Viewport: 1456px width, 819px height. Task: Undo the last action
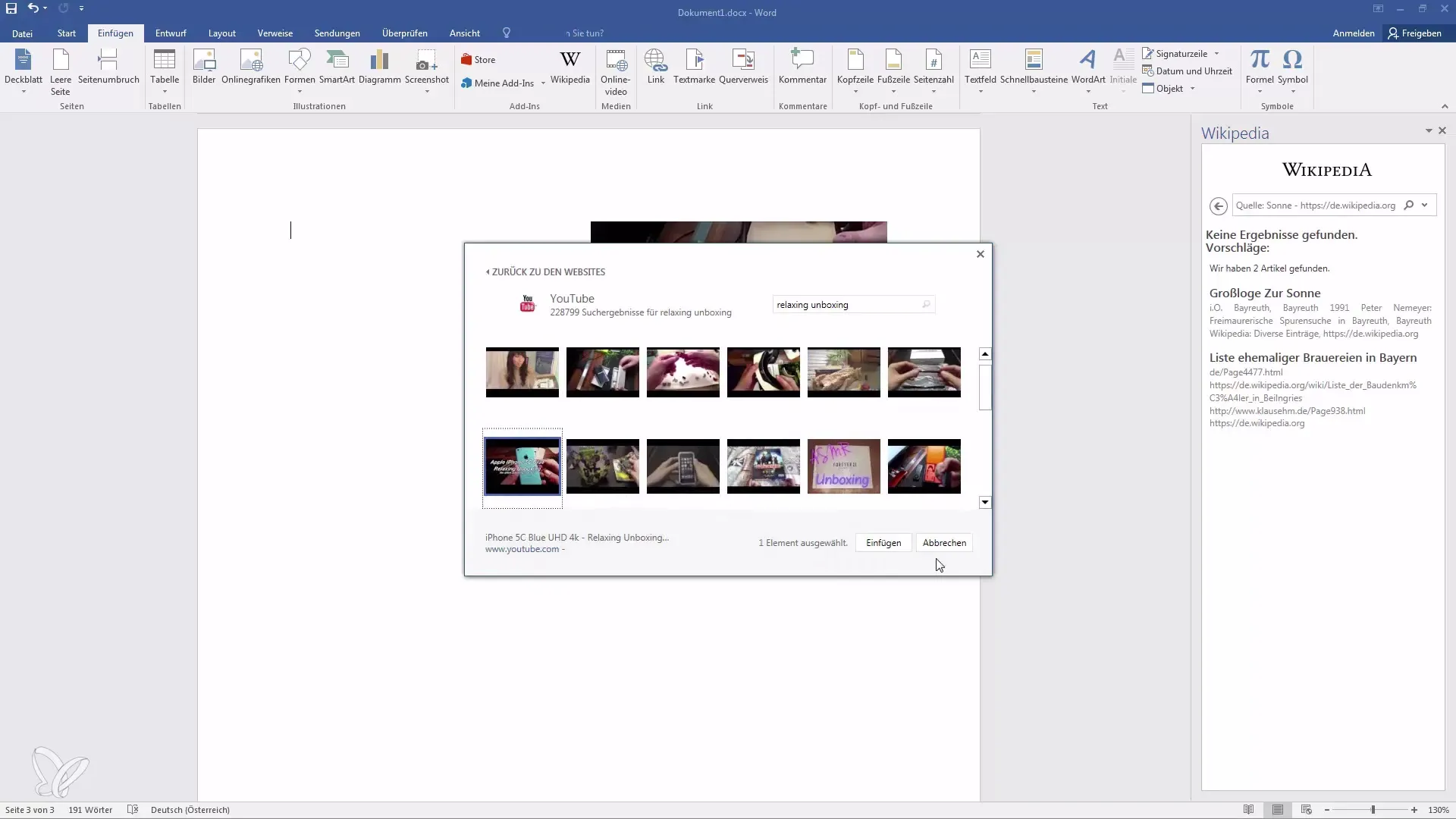click(x=33, y=8)
